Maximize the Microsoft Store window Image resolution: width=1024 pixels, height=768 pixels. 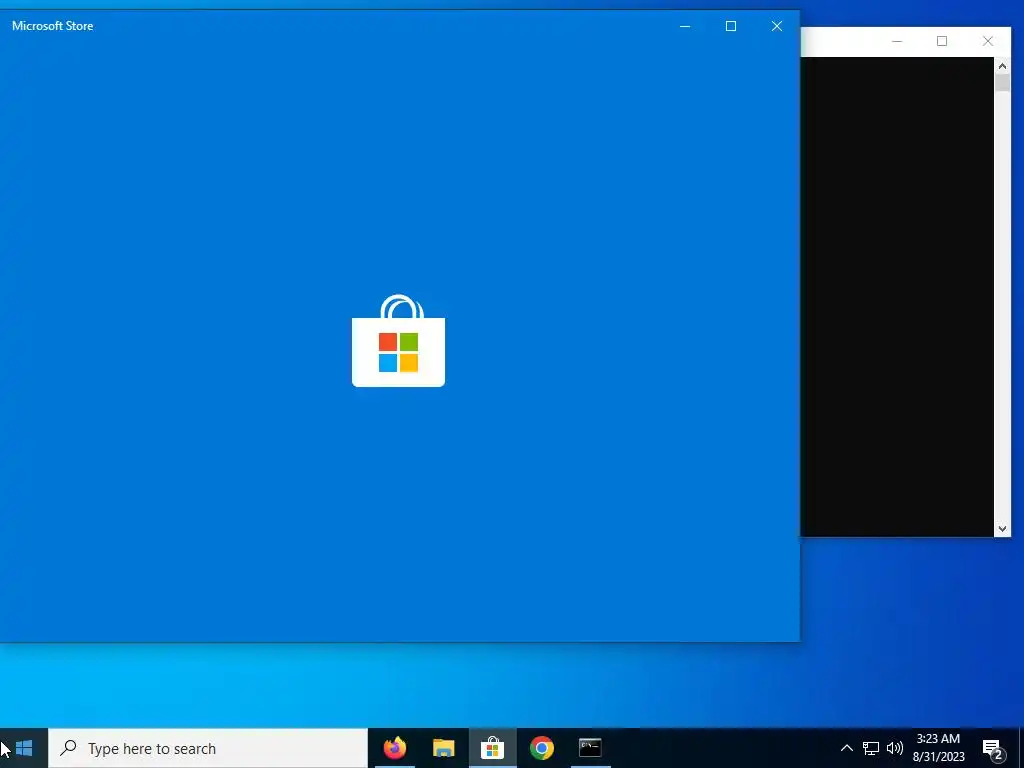[731, 26]
